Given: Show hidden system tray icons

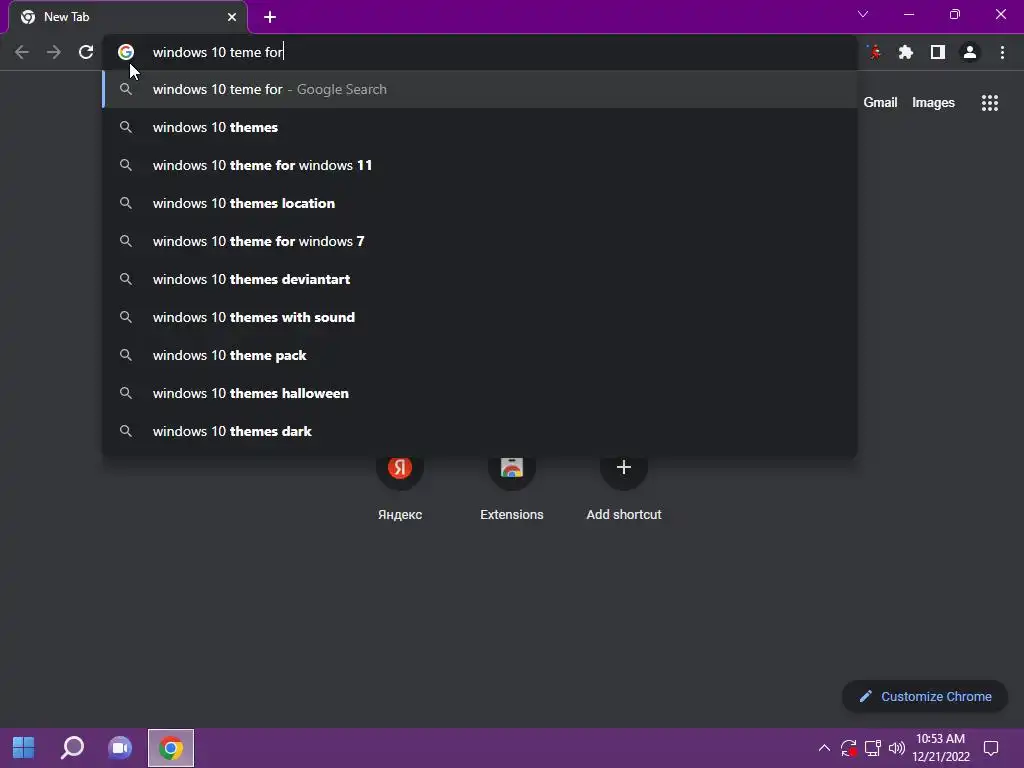Looking at the screenshot, I should point(824,748).
